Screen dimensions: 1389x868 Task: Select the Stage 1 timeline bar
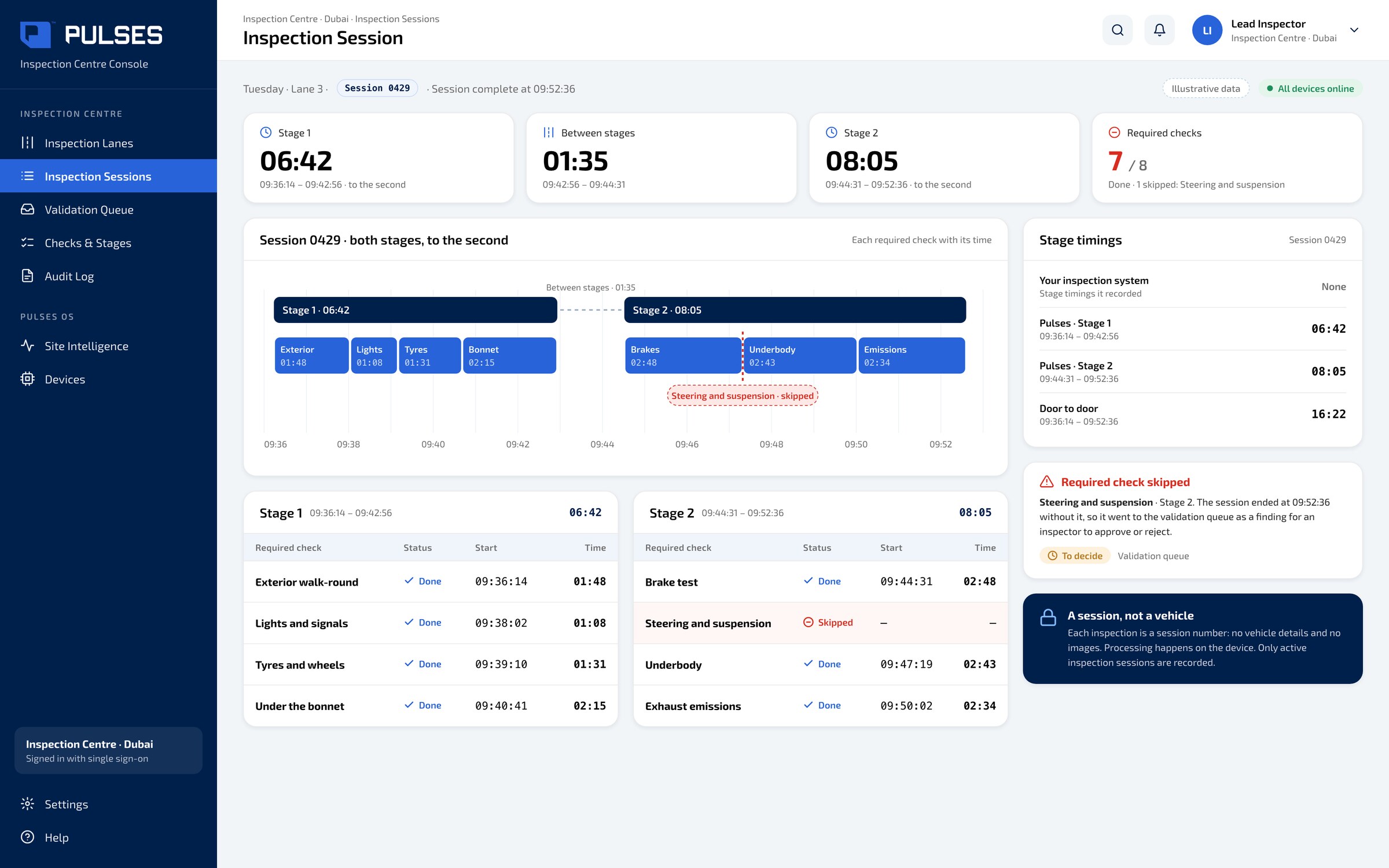coord(416,310)
